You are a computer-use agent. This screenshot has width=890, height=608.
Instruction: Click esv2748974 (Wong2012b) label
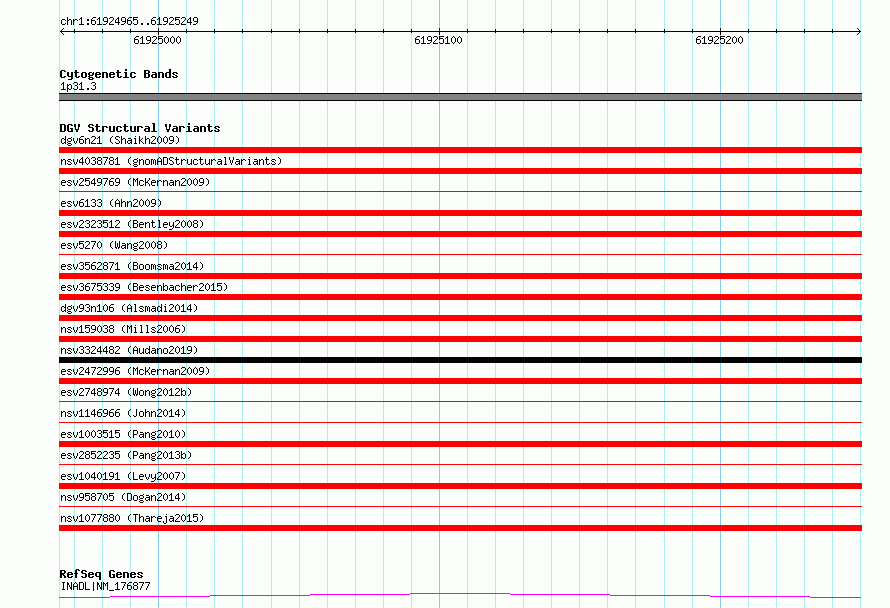126,392
